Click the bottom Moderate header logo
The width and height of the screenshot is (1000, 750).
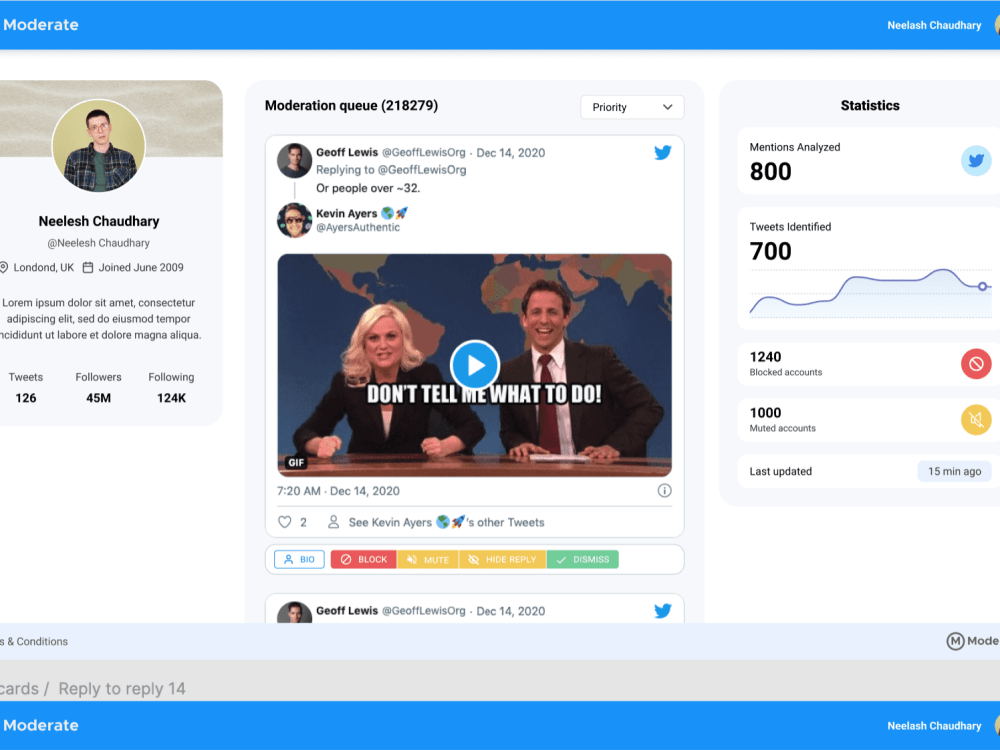point(41,725)
